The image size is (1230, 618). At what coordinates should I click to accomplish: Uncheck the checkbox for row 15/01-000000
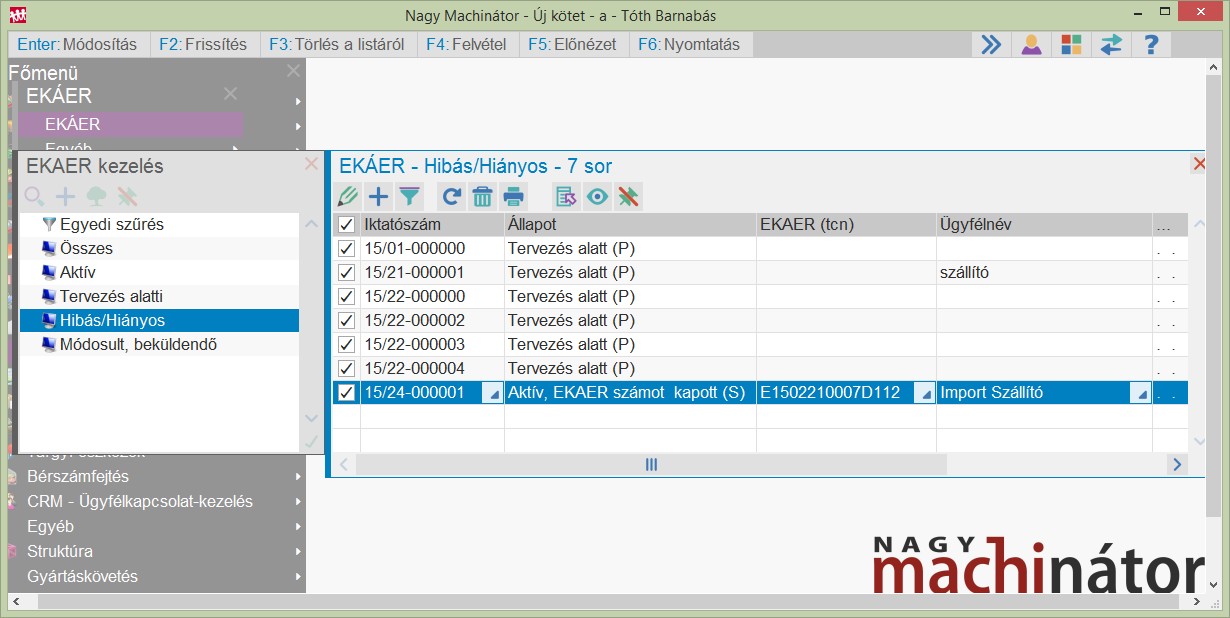(346, 248)
